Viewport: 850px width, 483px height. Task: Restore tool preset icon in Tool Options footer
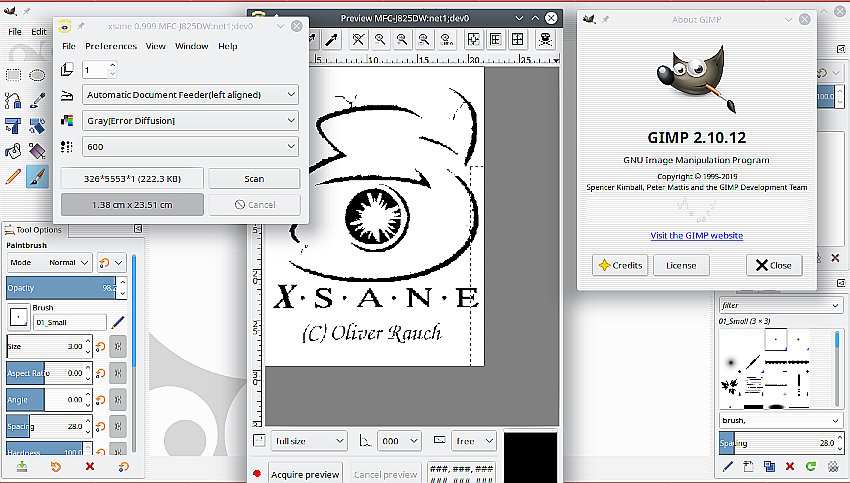click(x=55, y=466)
